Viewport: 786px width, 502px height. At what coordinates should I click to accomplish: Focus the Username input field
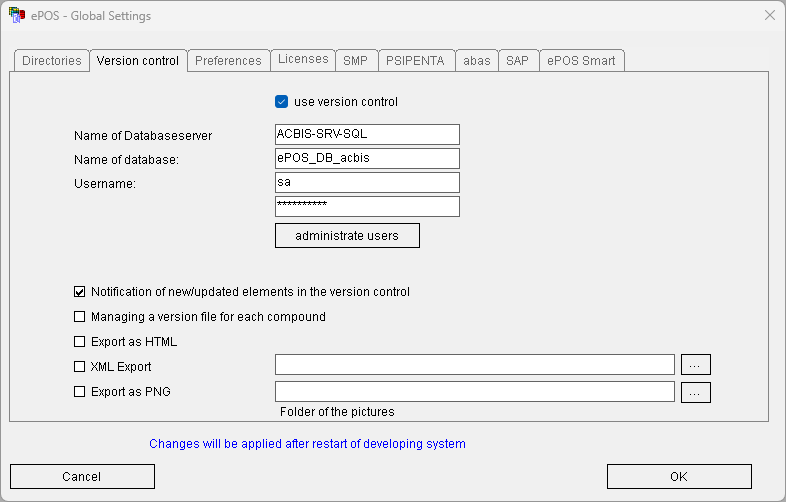(x=367, y=183)
